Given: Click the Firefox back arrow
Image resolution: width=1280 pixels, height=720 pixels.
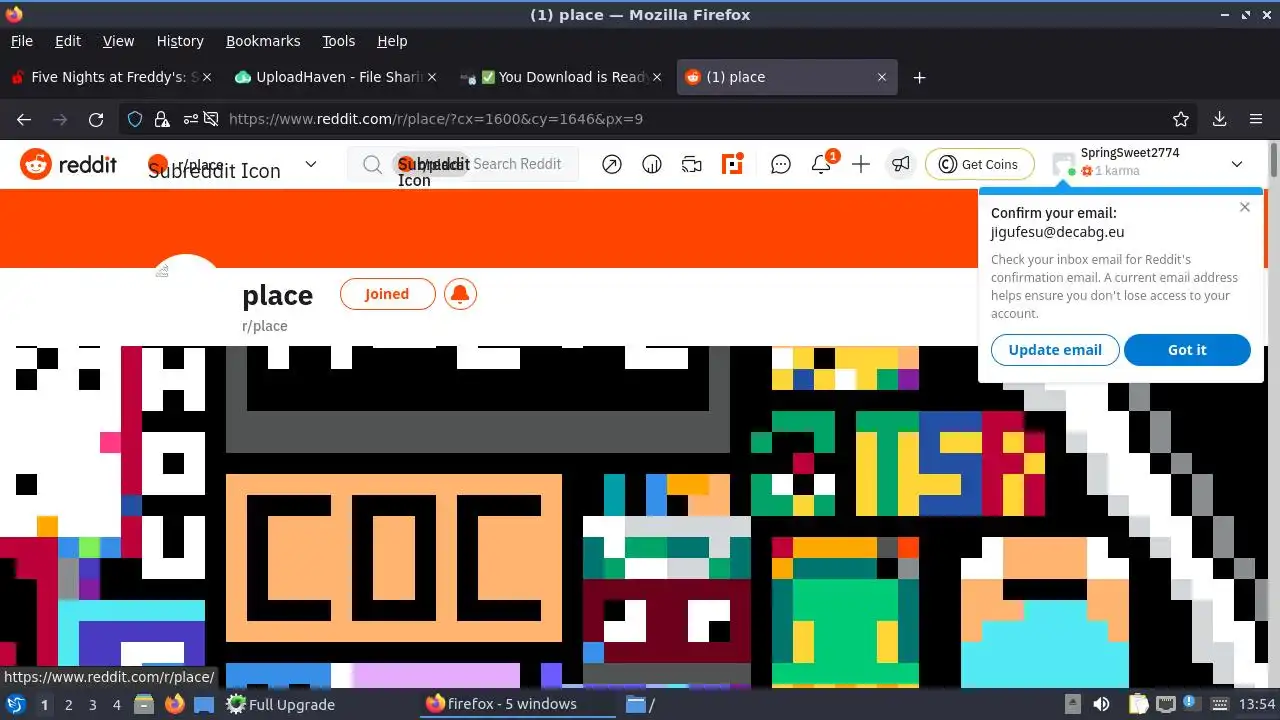Looking at the screenshot, I should coord(24,119).
